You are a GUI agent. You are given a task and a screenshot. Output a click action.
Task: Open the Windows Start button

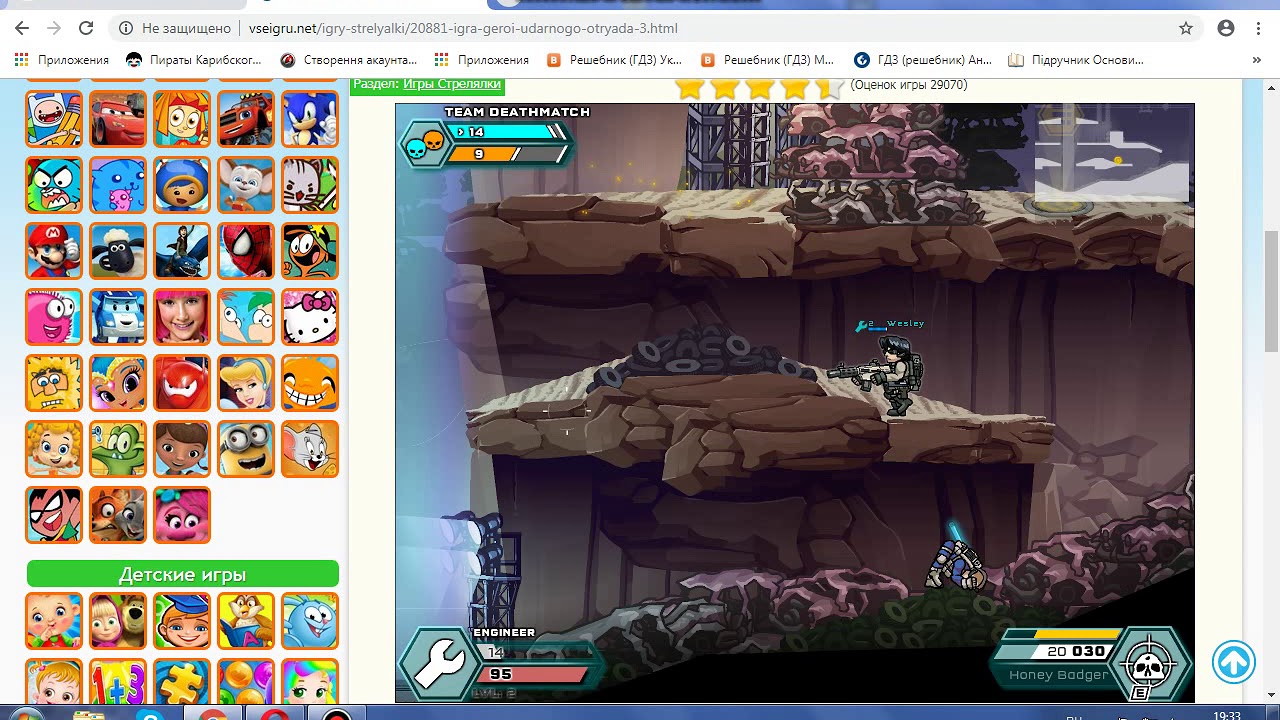24,714
